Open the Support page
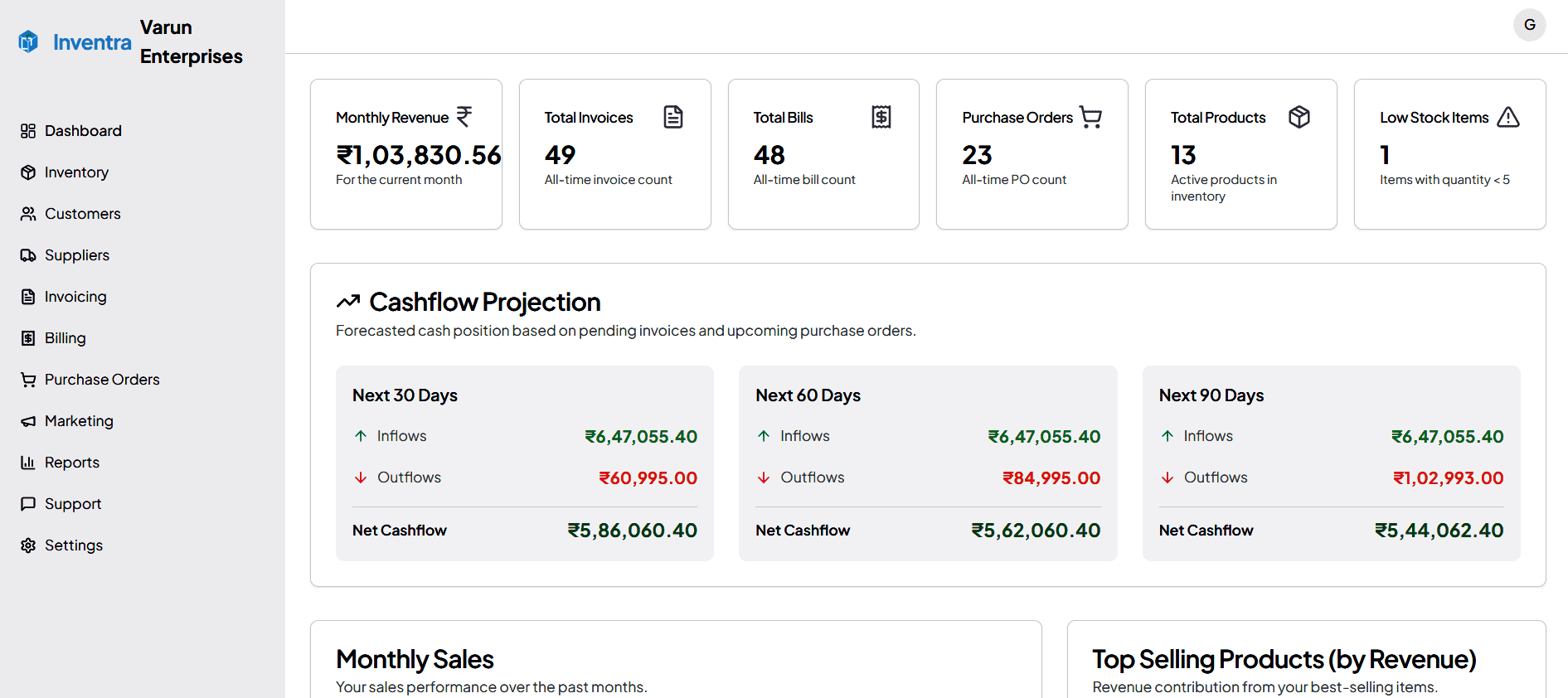Viewport: 1568px width, 698px height. (x=73, y=504)
